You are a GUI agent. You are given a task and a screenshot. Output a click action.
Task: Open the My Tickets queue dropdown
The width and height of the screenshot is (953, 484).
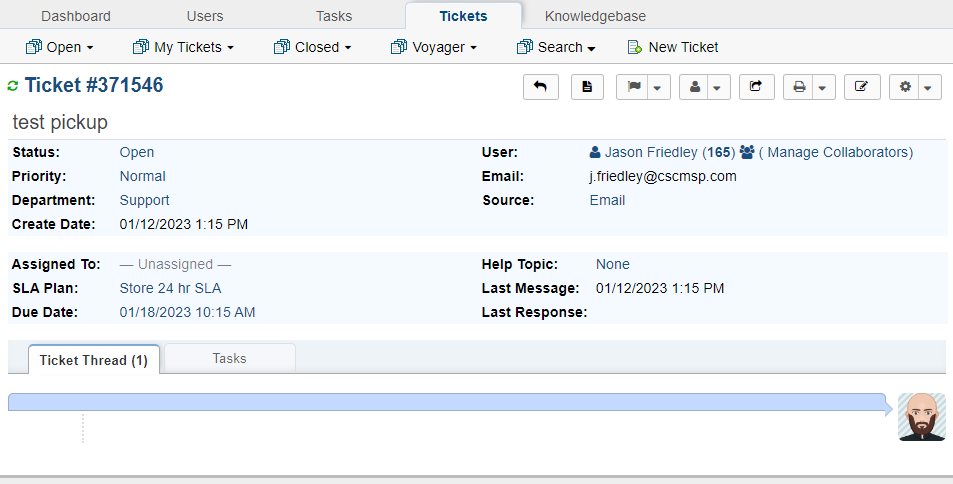click(183, 47)
